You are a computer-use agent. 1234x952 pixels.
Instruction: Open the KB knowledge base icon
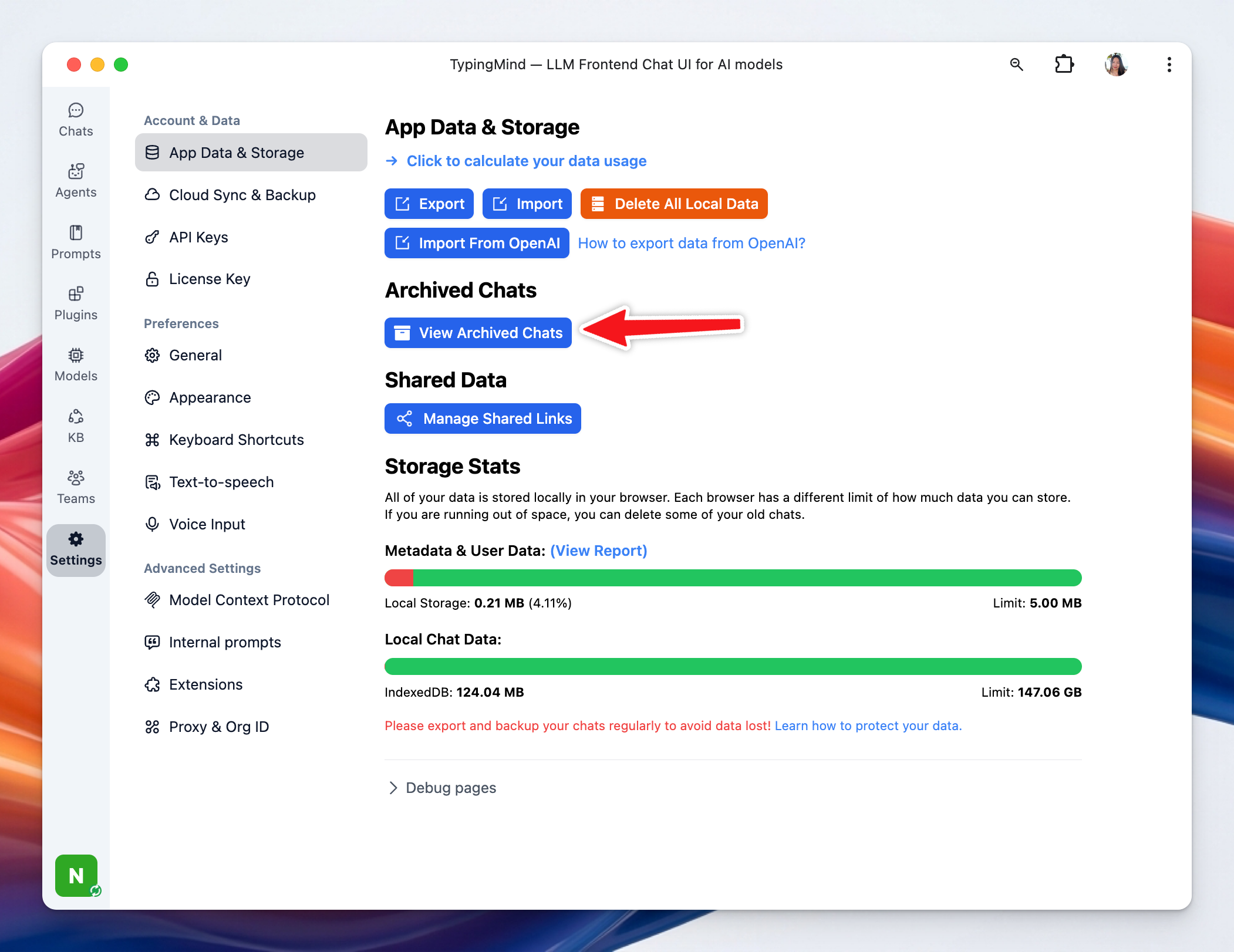(x=76, y=426)
